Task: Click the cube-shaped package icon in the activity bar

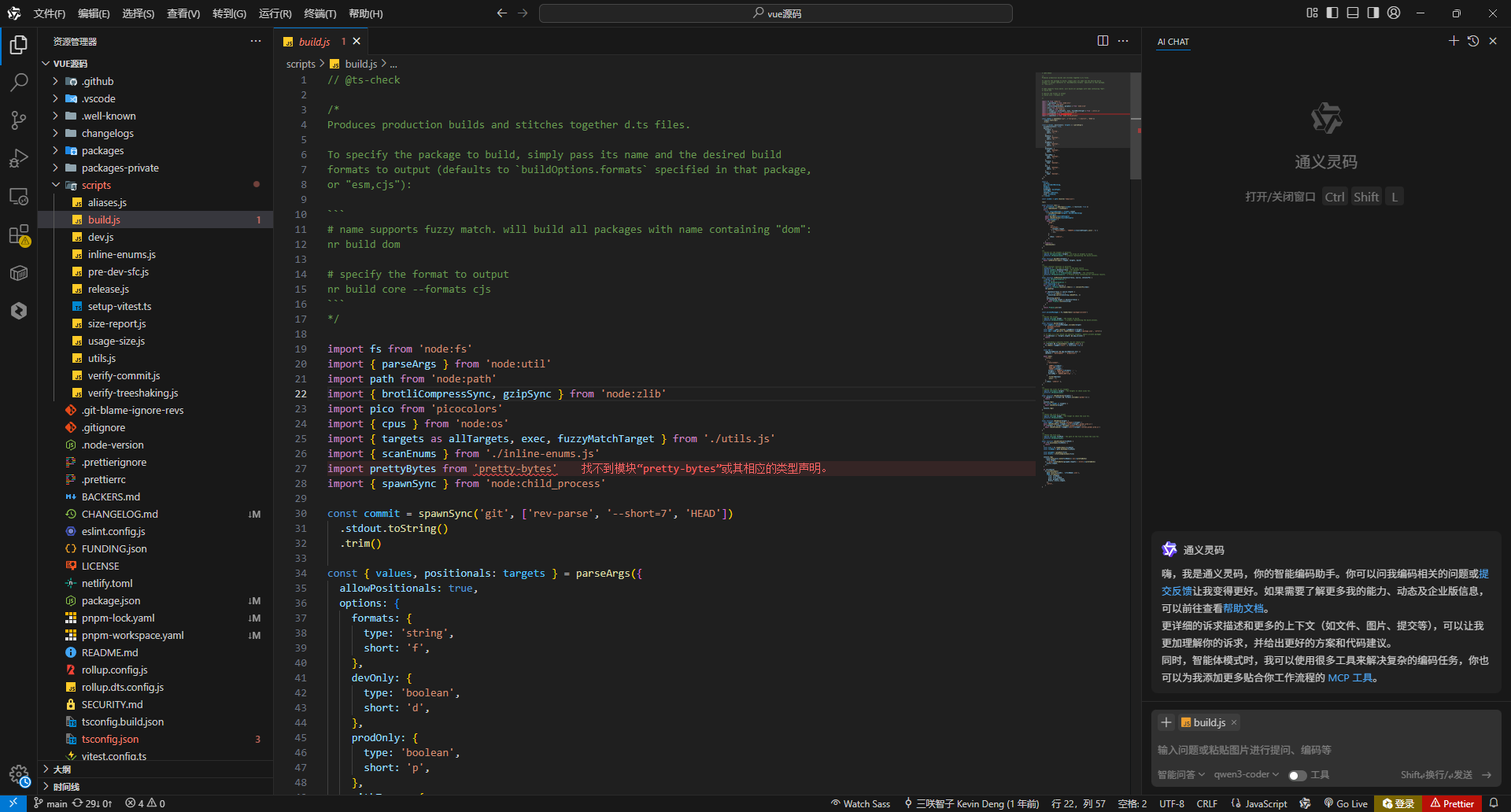Action: point(19,273)
